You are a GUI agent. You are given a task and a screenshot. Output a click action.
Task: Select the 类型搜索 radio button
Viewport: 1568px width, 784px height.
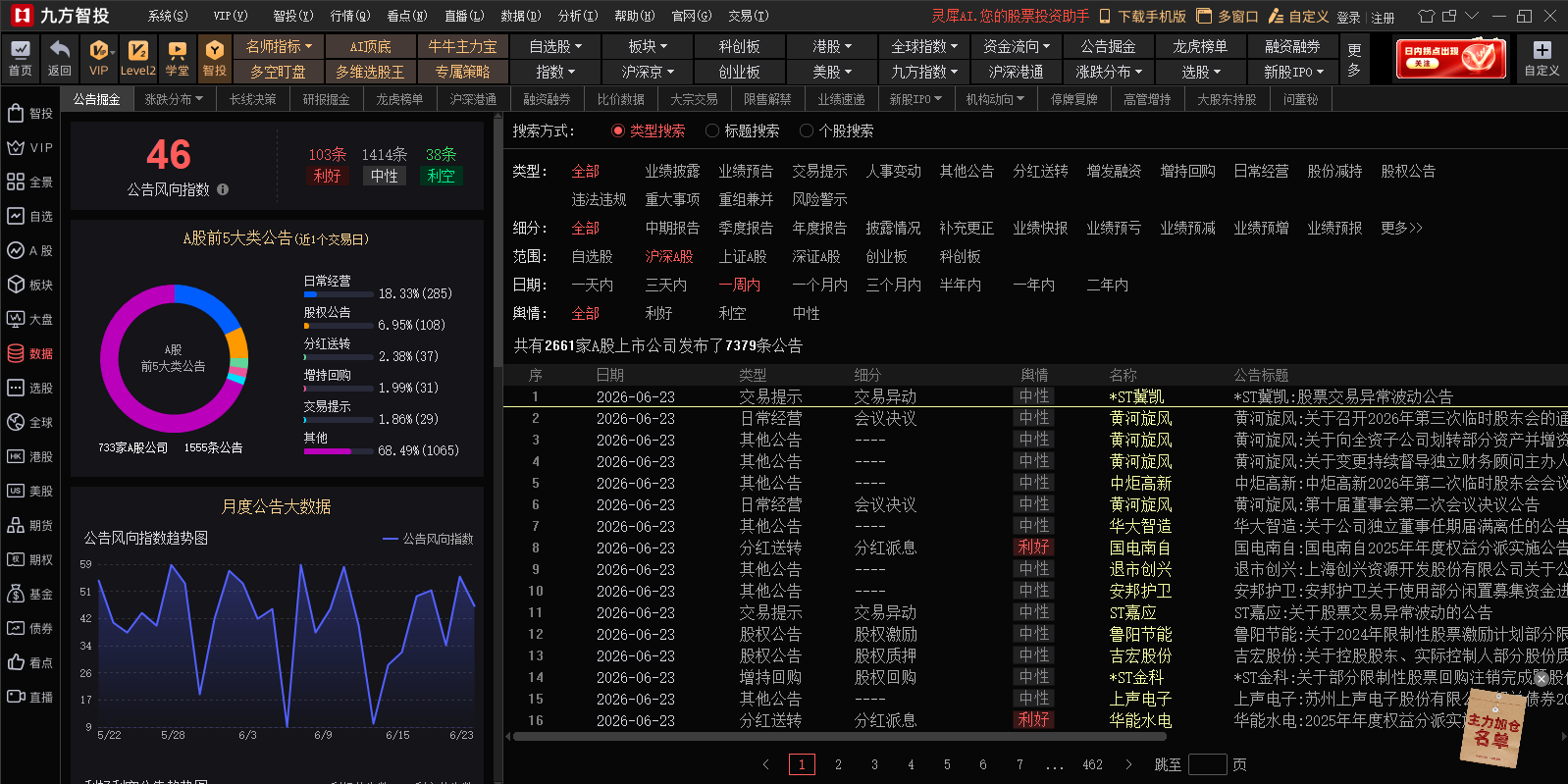(x=618, y=131)
